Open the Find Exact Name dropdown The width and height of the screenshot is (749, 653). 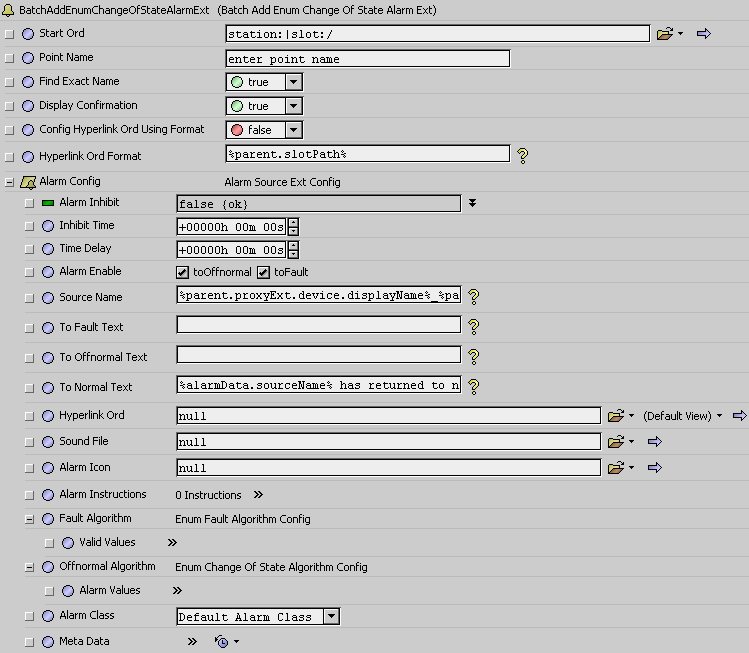click(x=294, y=82)
